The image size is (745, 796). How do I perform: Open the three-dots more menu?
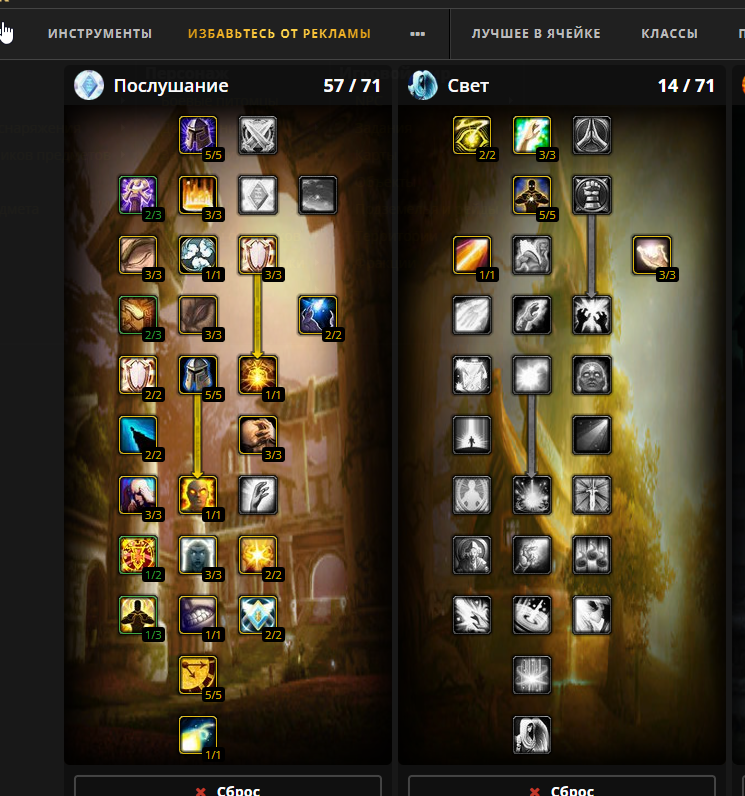click(x=418, y=34)
